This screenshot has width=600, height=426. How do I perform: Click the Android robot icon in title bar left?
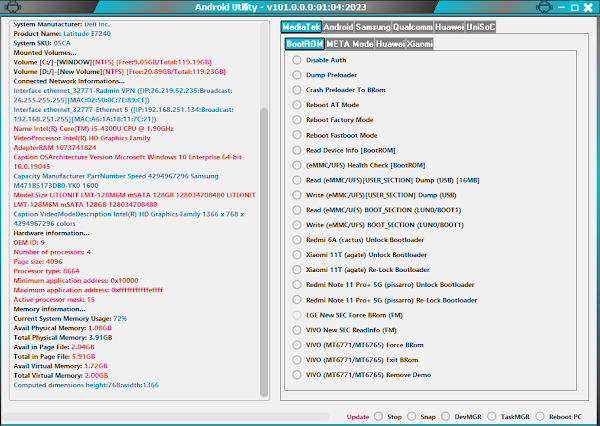pyautogui.click(x=12, y=7)
